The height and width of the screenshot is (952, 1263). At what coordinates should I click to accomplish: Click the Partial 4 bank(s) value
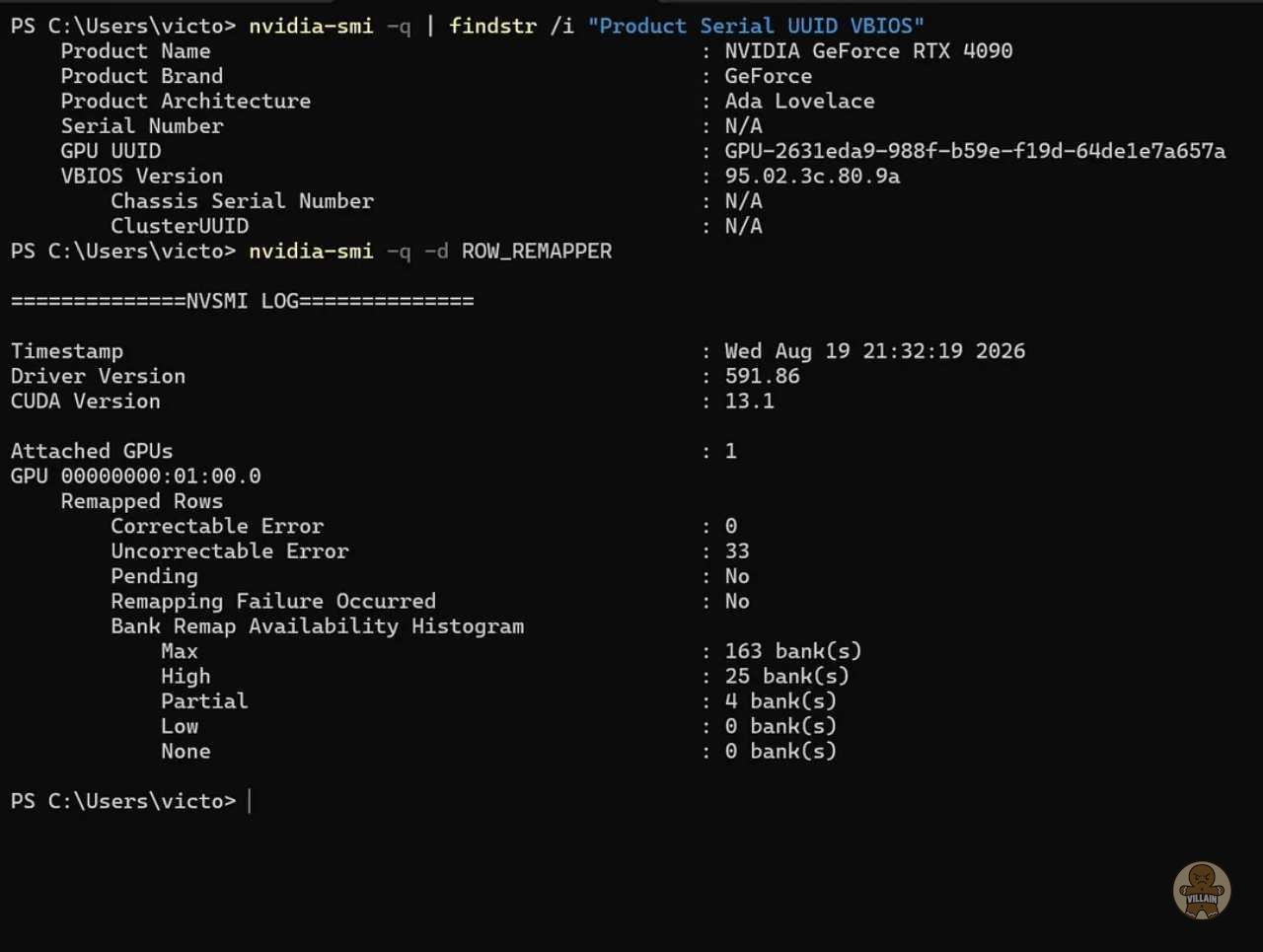(x=780, y=700)
